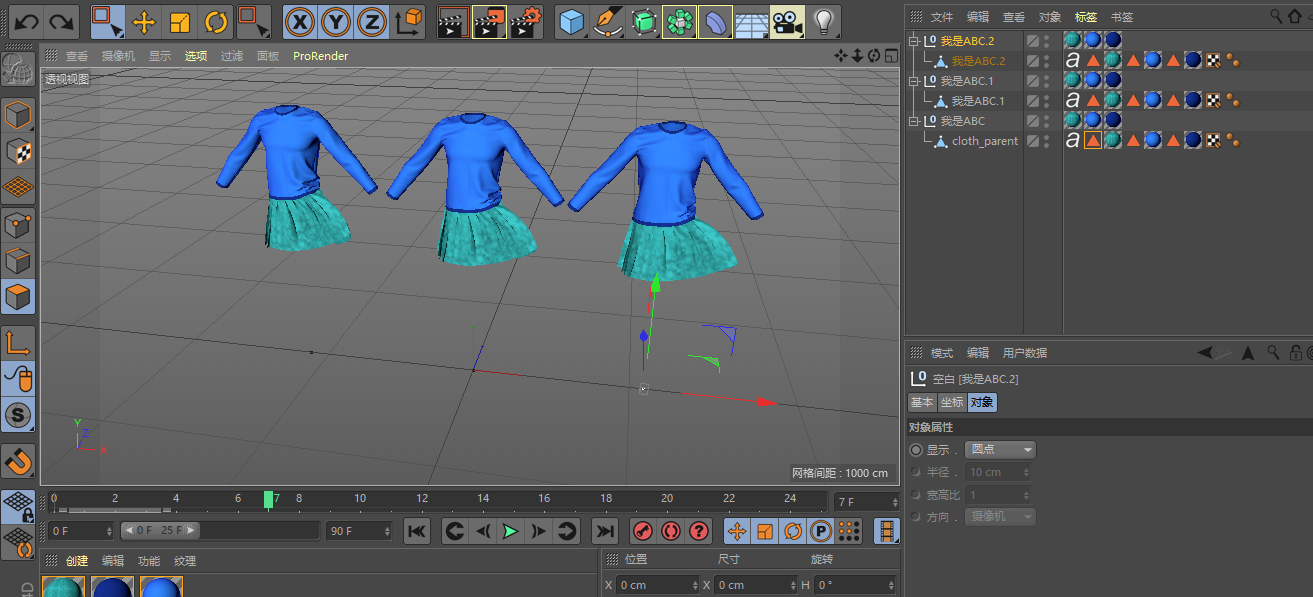Click the Record keyframe red button
1313x597 pixels.
click(x=644, y=531)
